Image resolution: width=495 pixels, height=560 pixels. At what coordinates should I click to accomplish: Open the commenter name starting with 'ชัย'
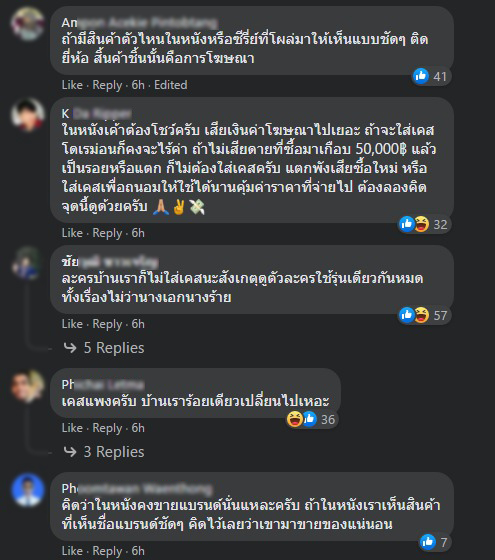click(x=110, y=262)
